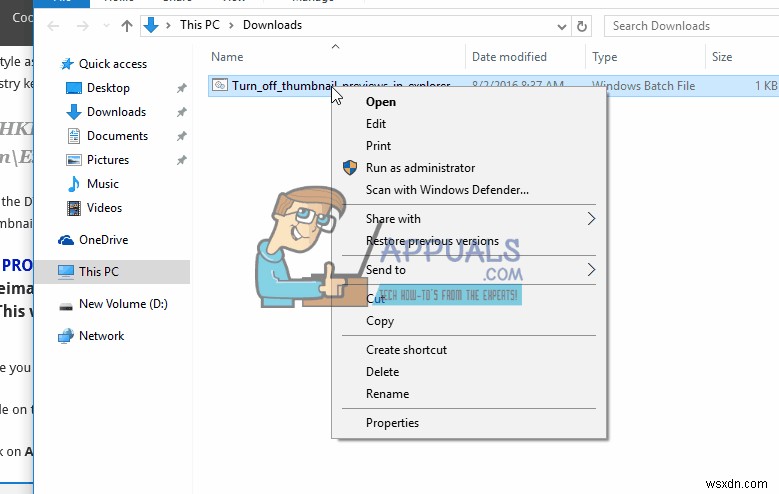Choose Create shortcut from the context menu
This screenshot has height=494, width=779.
coord(406,350)
